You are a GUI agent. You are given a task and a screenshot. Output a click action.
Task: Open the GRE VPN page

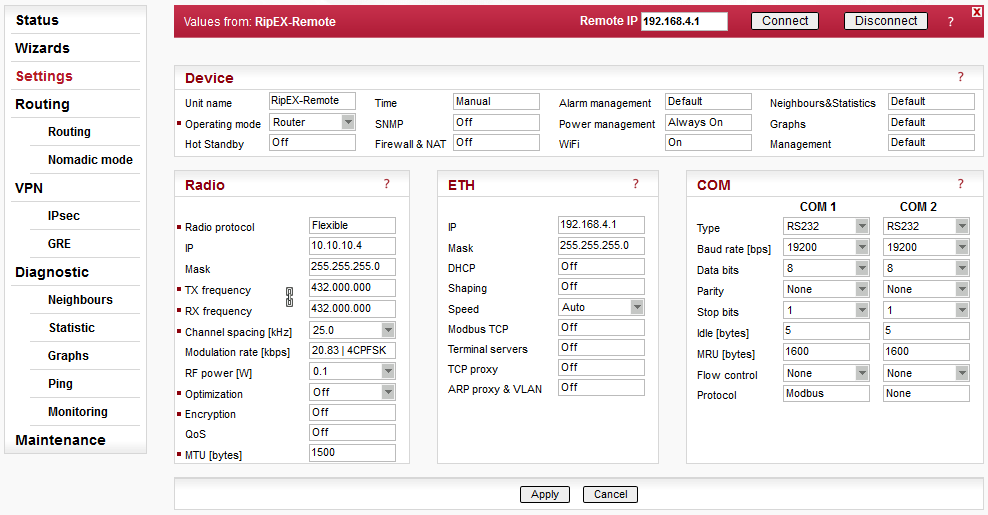pos(59,244)
